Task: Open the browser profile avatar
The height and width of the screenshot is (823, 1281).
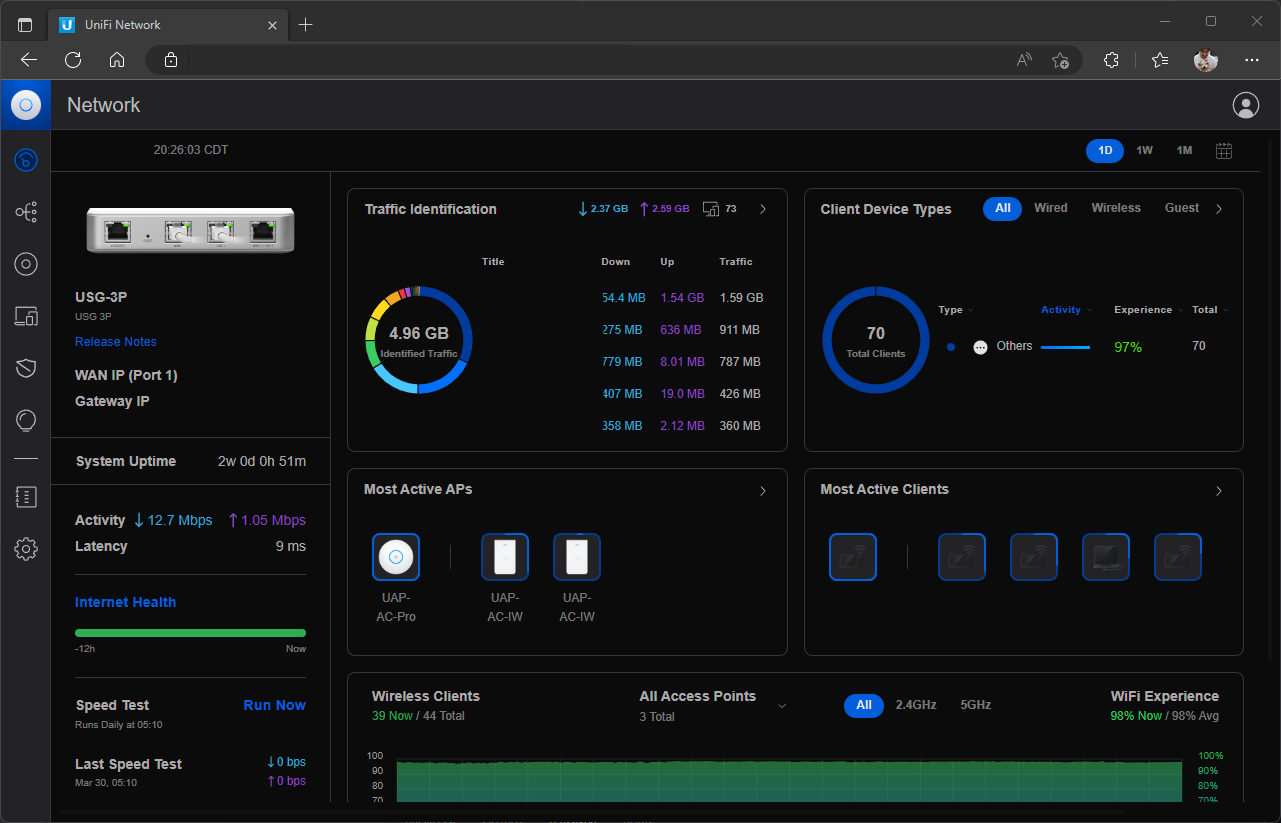Action: pos(1206,60)
